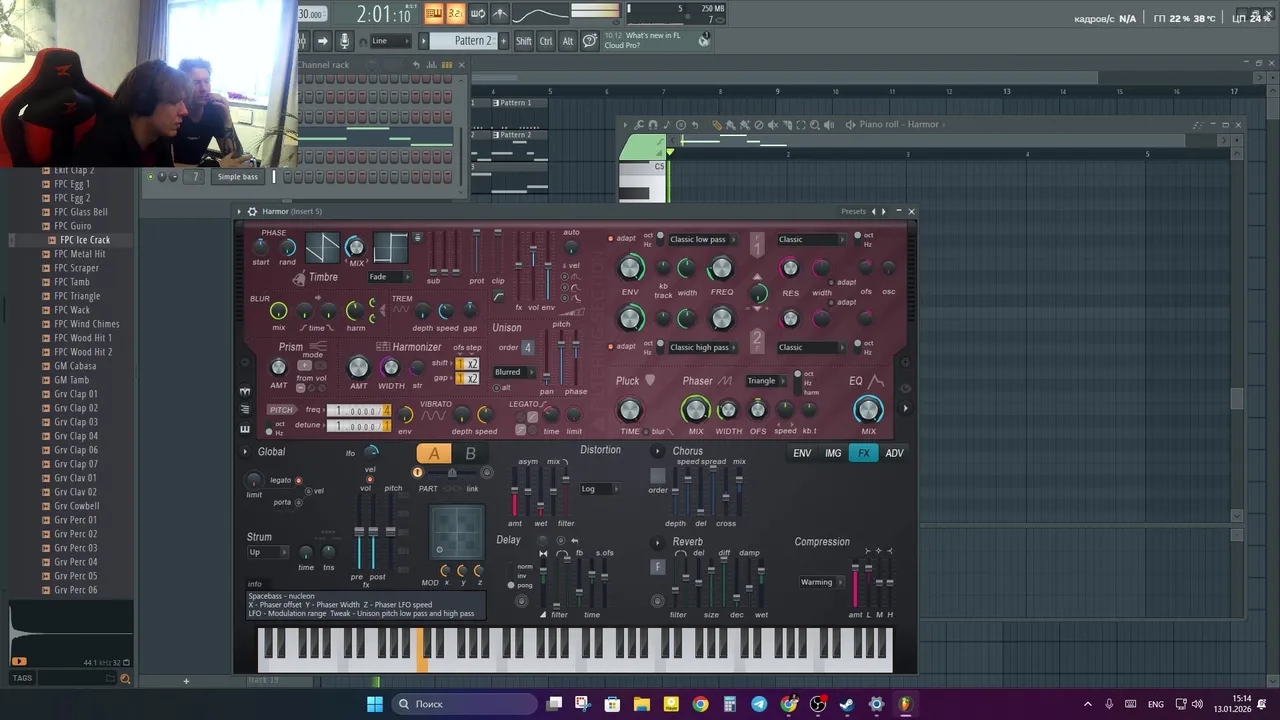Adjust the Compression amt slider

tap(855, 585)
